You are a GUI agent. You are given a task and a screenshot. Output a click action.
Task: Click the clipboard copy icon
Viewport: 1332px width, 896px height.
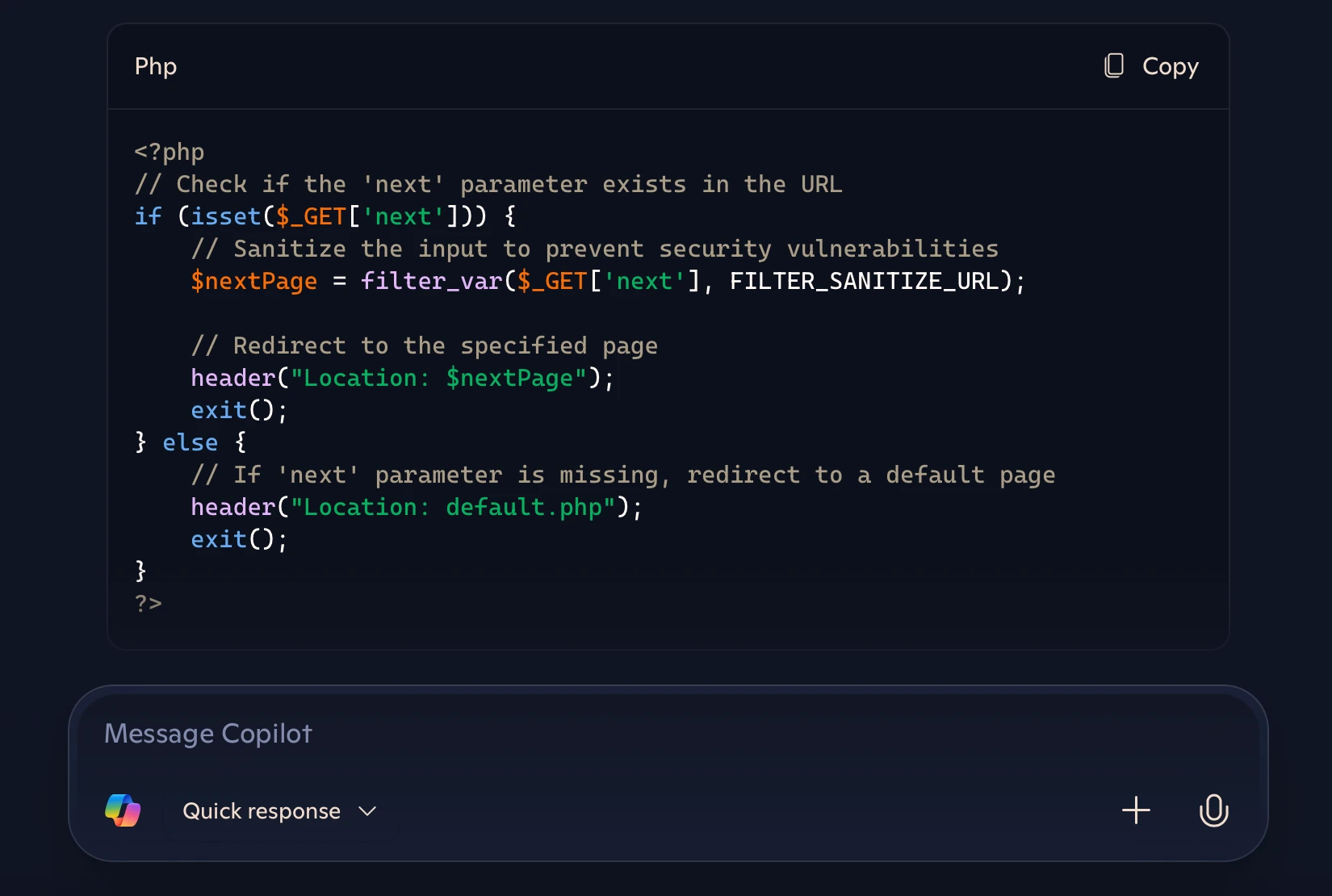pos(1114,65)
